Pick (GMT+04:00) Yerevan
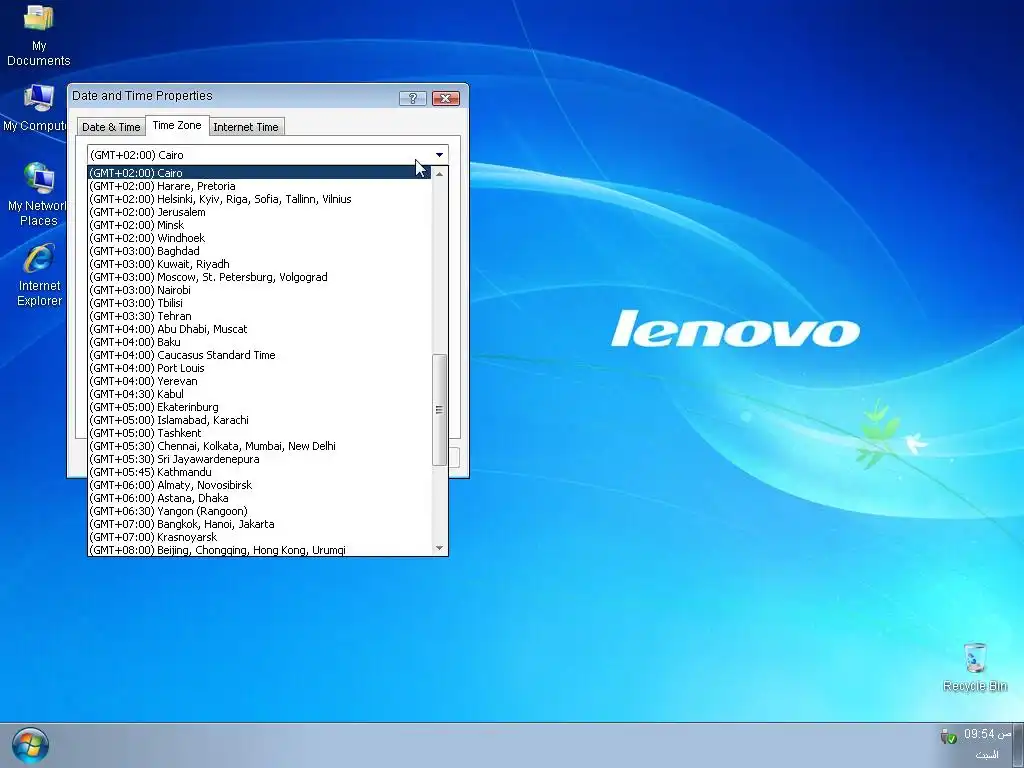Screen dimensions: 1024x768 click(259, 381)
